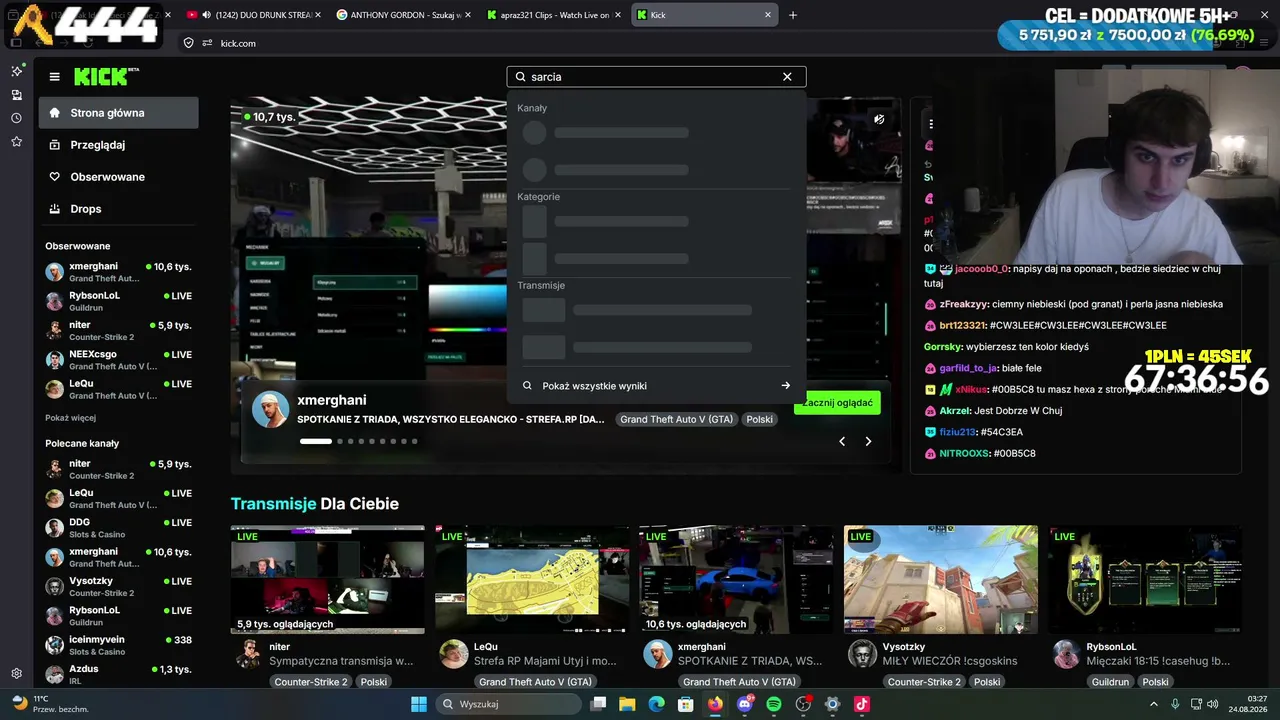
Task: Click the 'Sympatyczna transmisja w...' stream title
Action: [x=341, y=661]
